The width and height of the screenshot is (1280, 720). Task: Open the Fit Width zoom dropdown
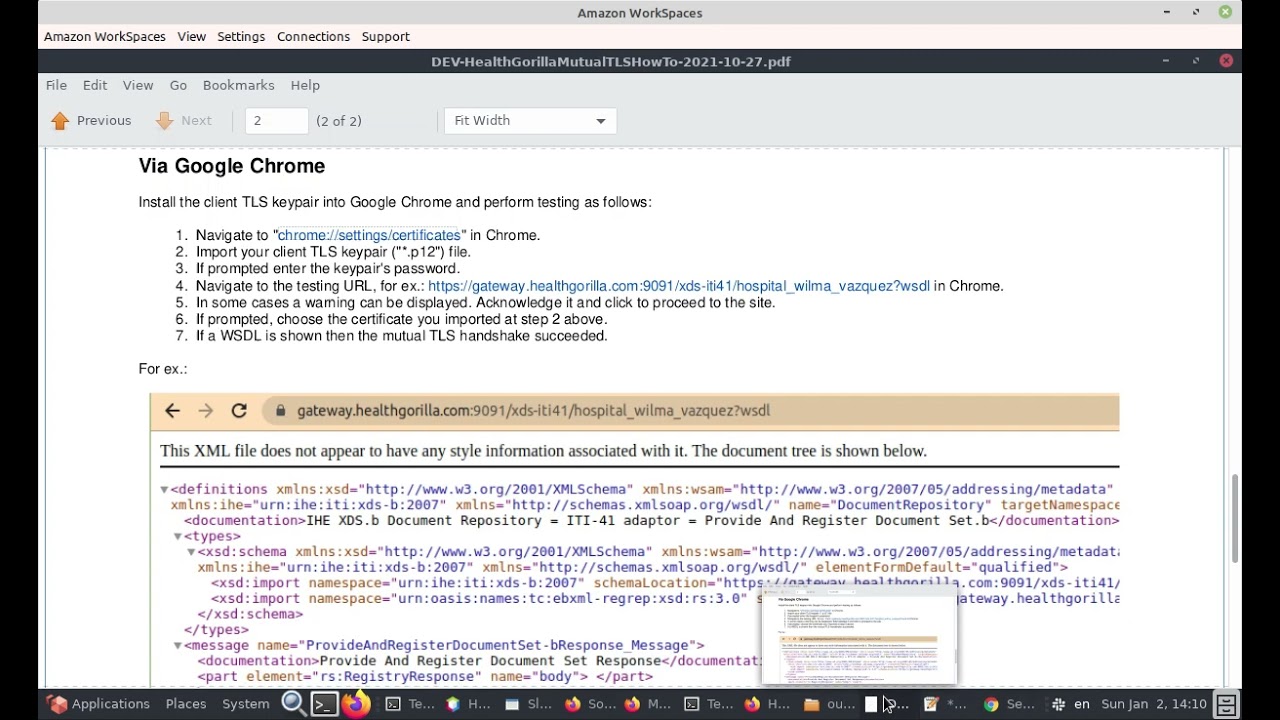coord(530,121)
